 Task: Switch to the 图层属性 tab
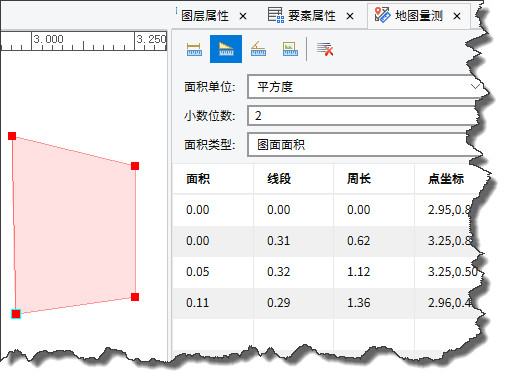(205, 16)
